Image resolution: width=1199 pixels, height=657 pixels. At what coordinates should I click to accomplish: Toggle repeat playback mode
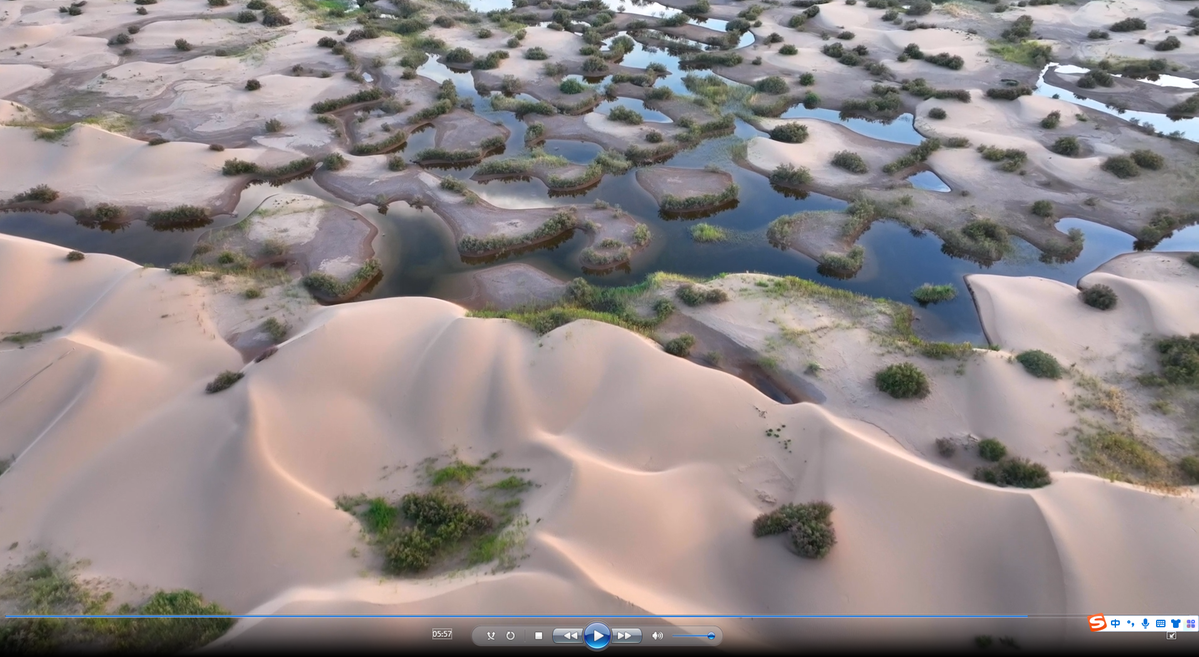pyautogui.click(x=510, y=635)
